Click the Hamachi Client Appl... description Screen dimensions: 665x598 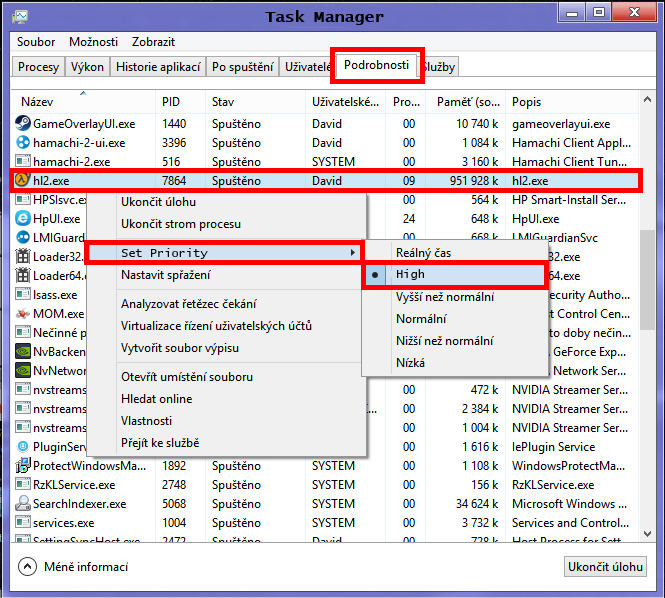click(x=571, y=143)
